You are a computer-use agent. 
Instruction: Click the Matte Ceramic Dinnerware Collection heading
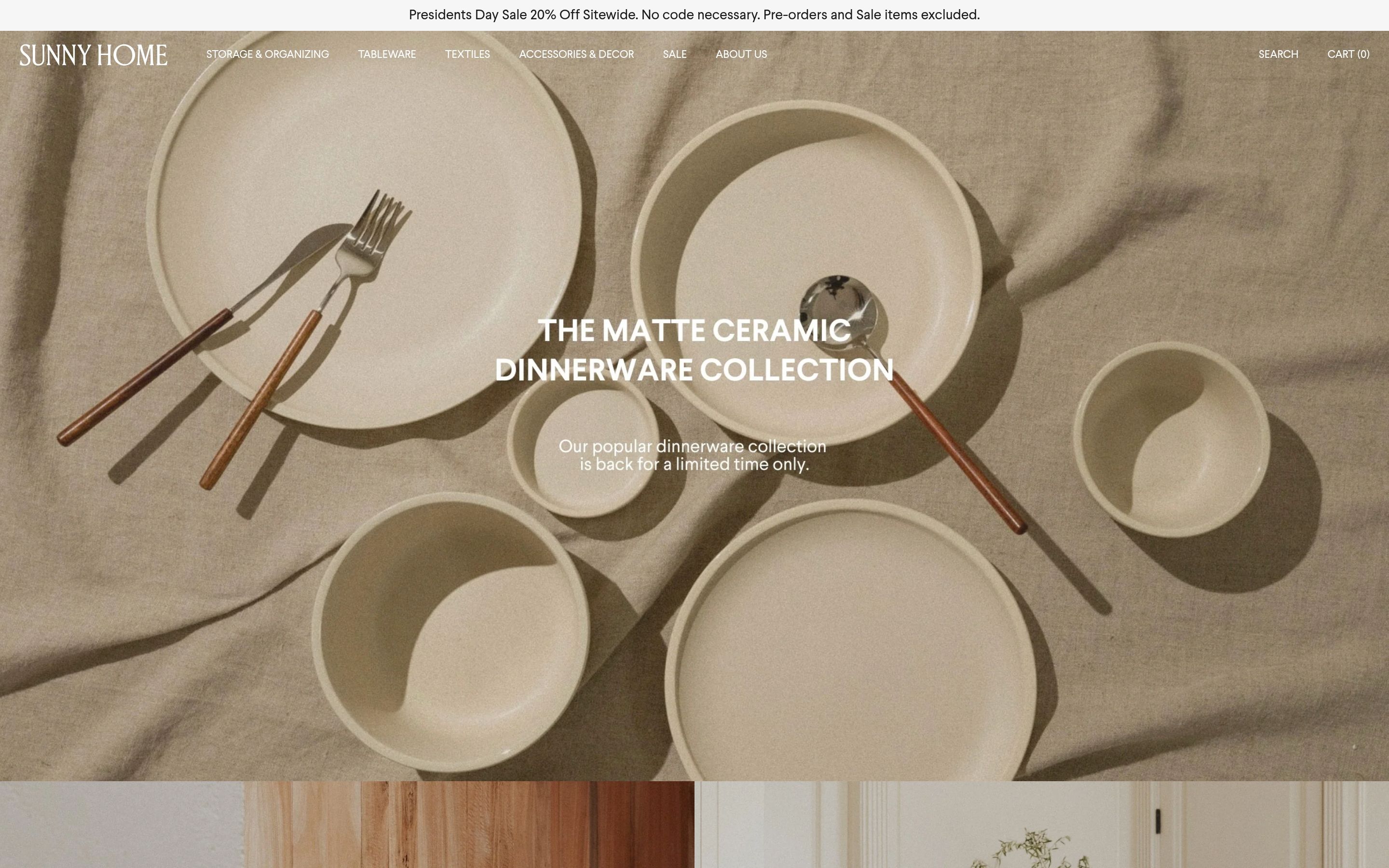pyautogui.click(x=694, y=350)
